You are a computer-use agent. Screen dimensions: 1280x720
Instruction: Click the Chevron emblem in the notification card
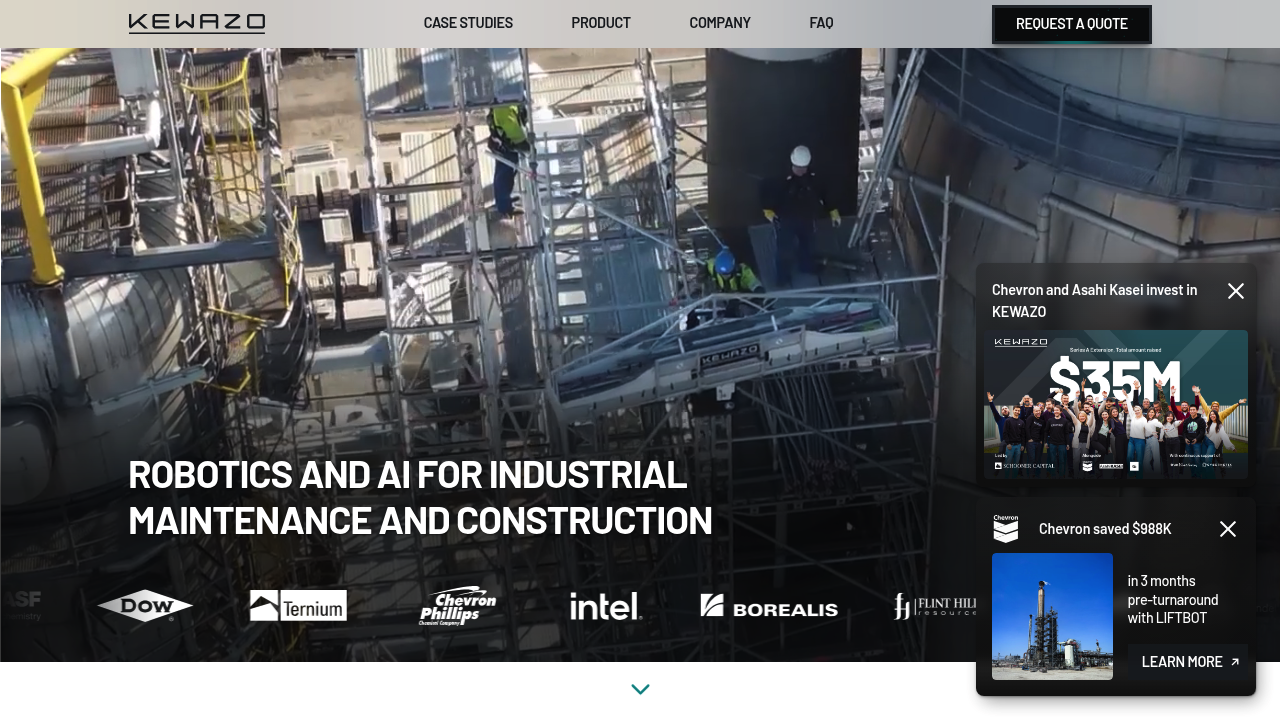(x=1006, y=529)
